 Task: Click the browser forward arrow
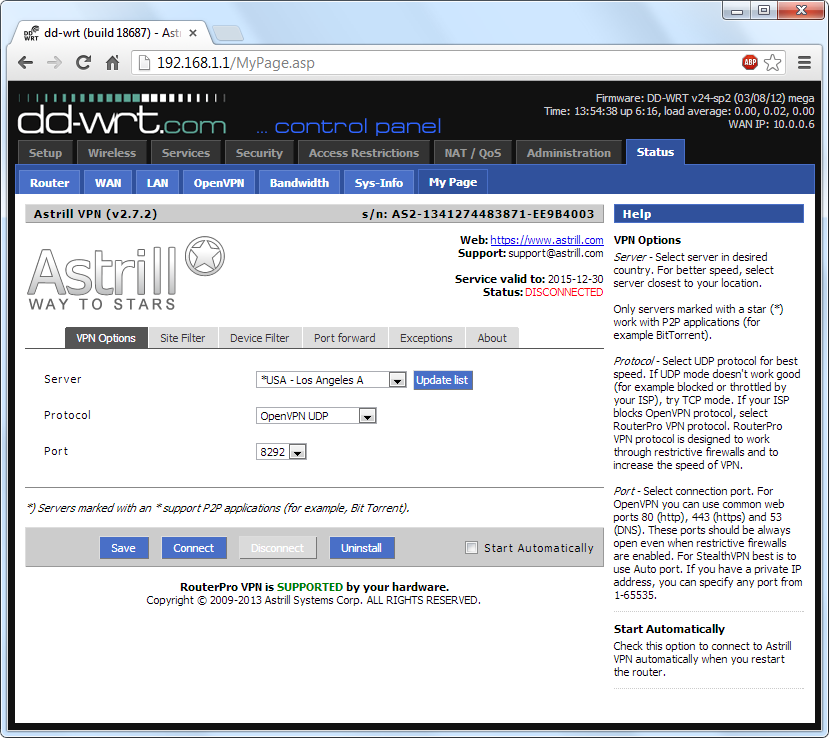point(54,63)
